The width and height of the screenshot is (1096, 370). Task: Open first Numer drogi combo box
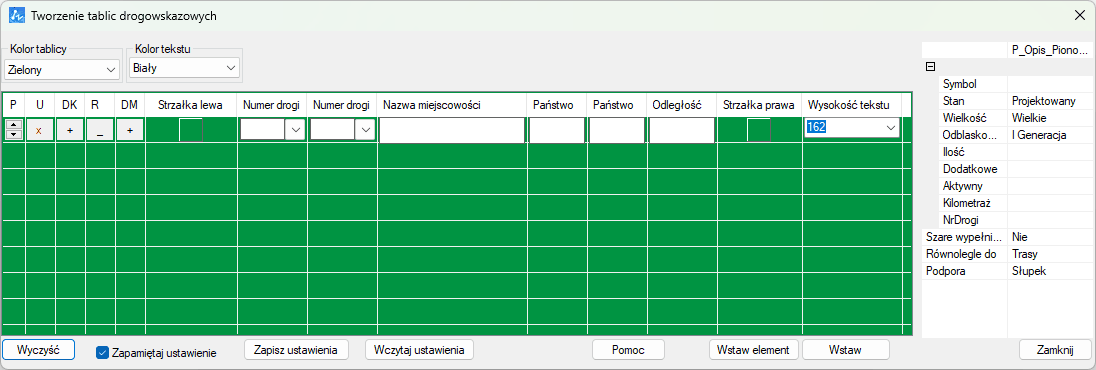click(x=273, y=129)
